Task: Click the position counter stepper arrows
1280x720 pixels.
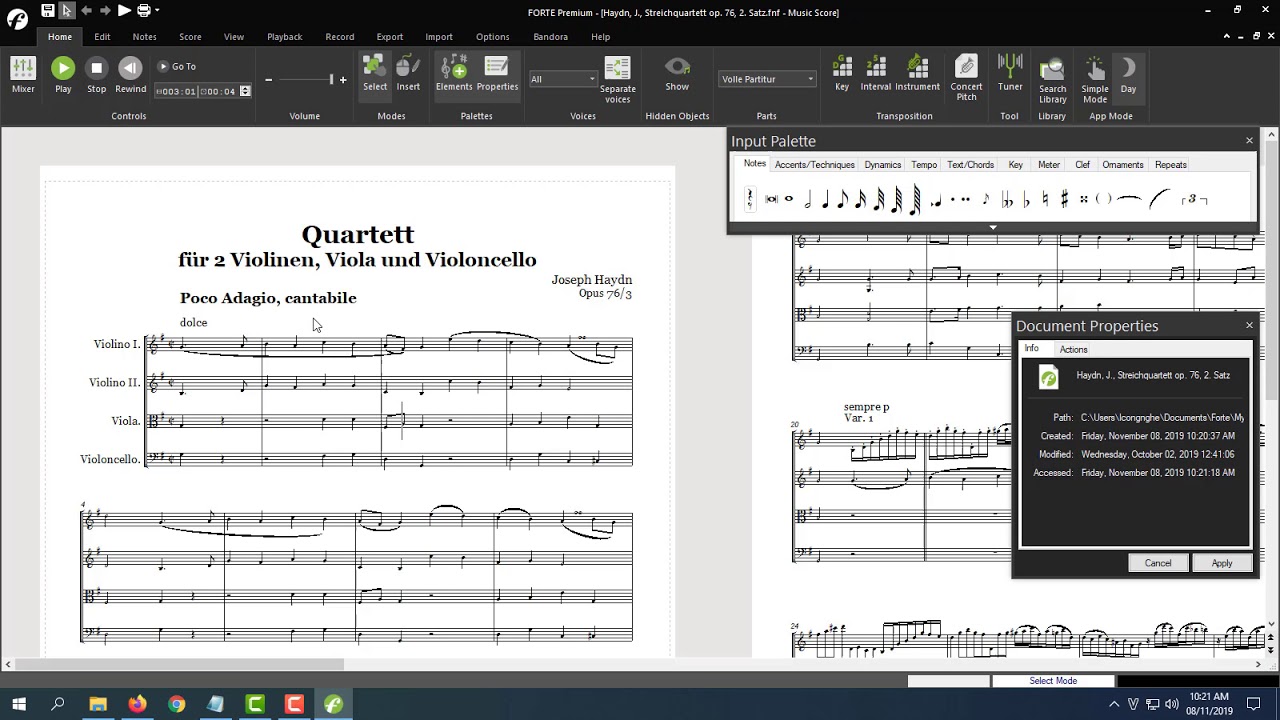Action: click(x=245, y=91)
